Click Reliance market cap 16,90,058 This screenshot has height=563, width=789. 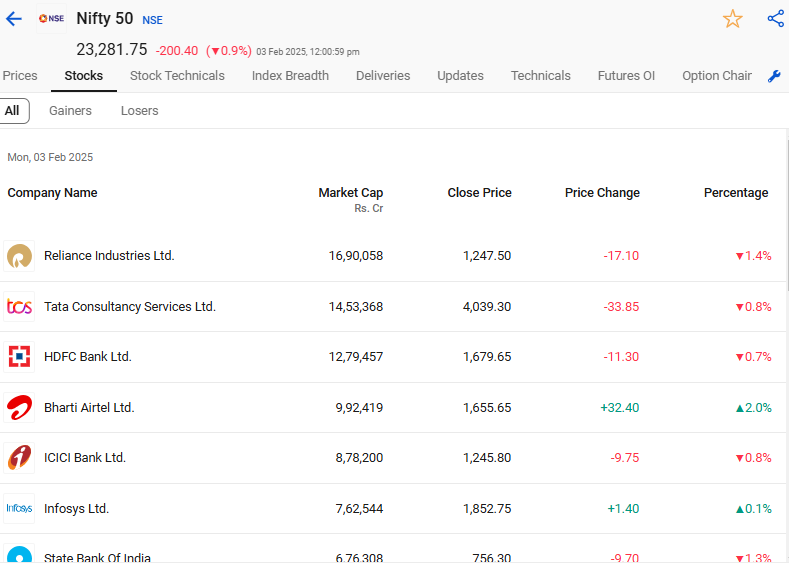pos(356,256)
